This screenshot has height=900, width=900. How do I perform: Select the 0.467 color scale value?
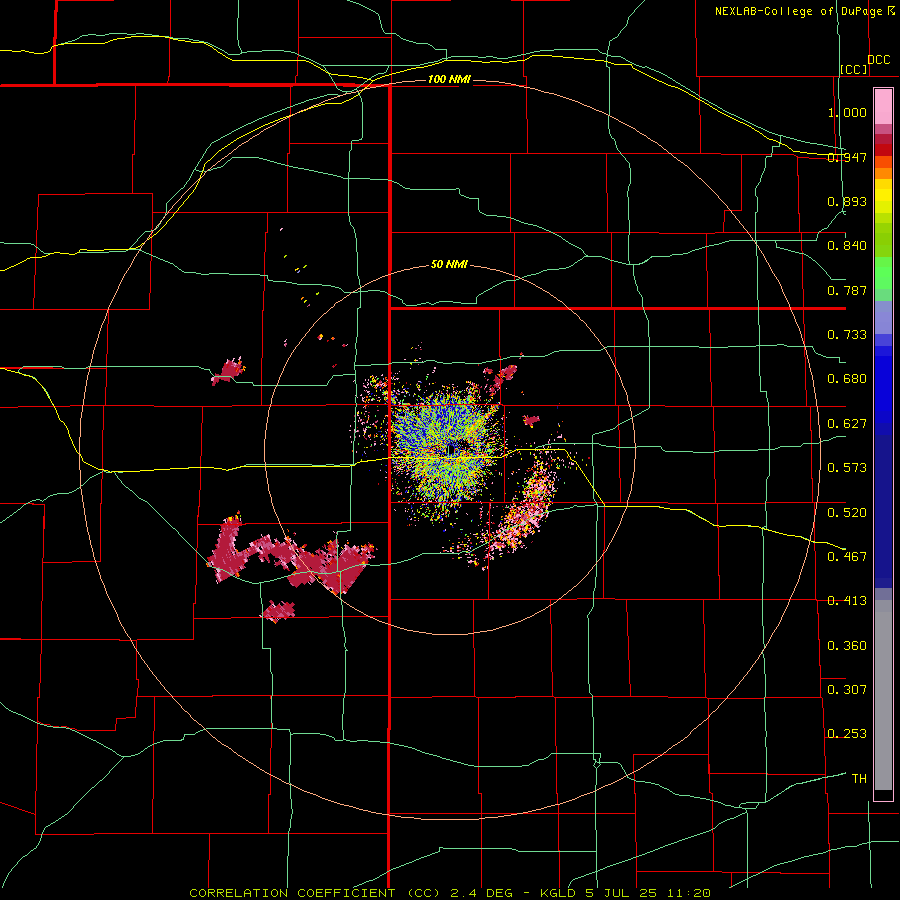pyautogui.click(x=847, y=557)
